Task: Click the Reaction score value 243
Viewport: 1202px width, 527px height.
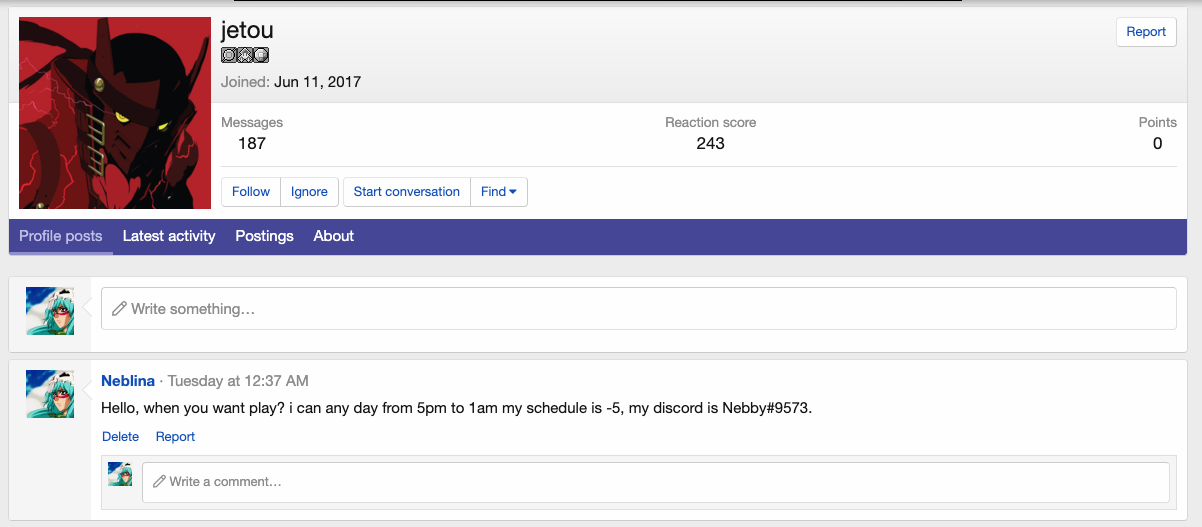Action: pyautogui.click(x=711, y=143)
